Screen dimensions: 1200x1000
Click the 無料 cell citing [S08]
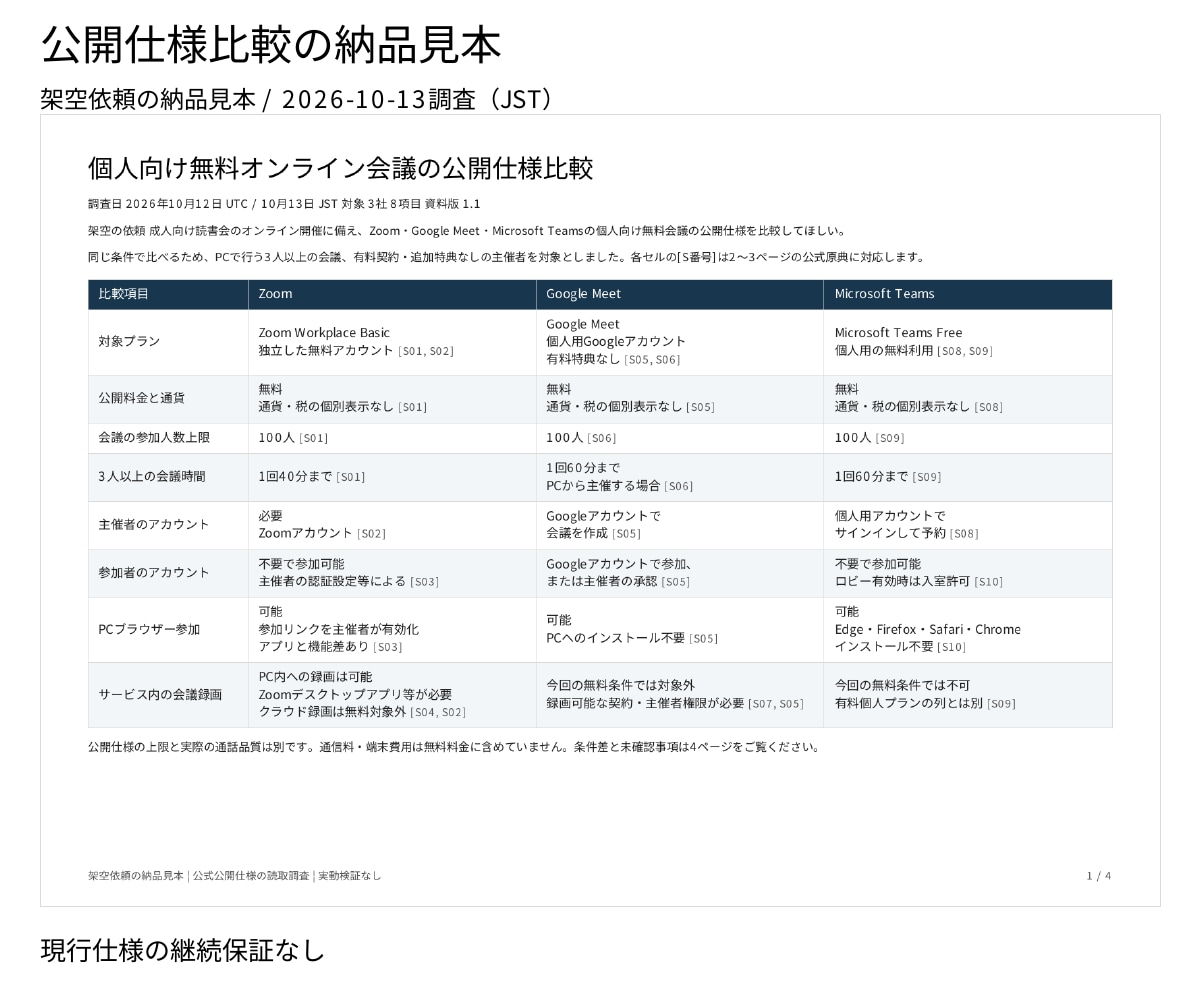coord(968,398)
